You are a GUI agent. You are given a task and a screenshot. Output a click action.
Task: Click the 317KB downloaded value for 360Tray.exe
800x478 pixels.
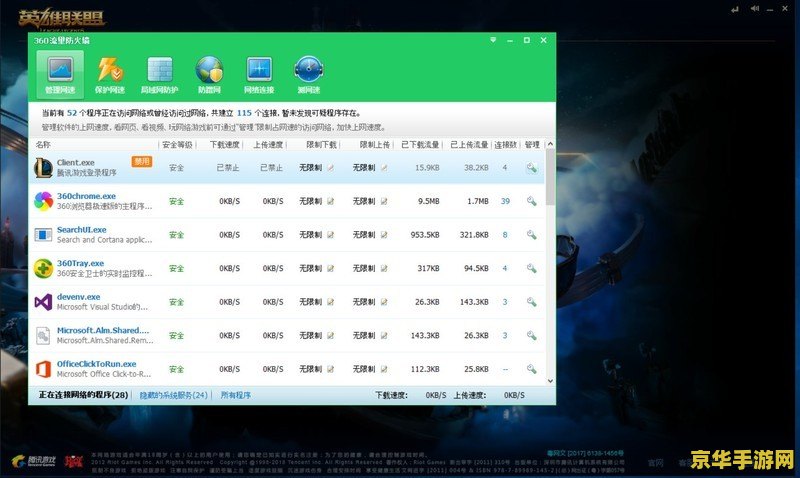coord(428,268)
